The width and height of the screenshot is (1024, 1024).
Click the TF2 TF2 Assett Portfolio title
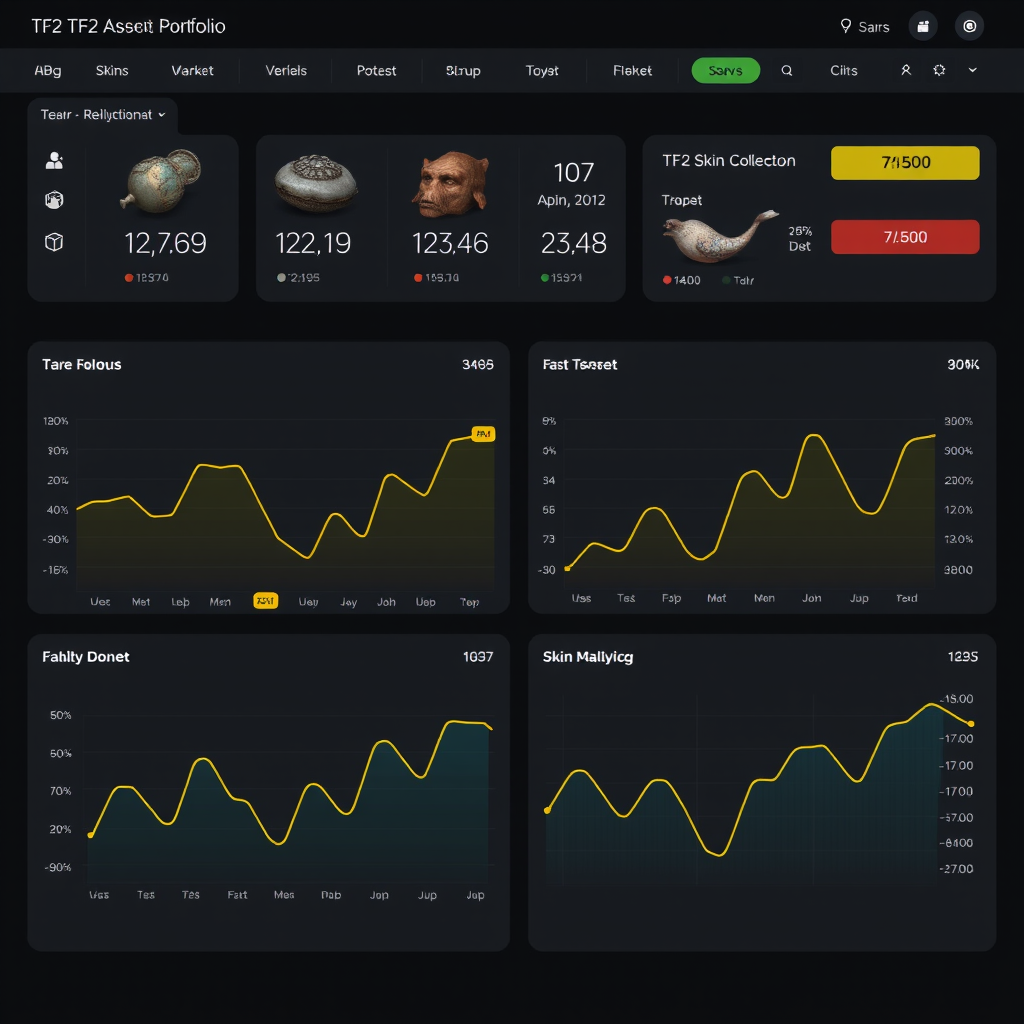coord(129,26)
